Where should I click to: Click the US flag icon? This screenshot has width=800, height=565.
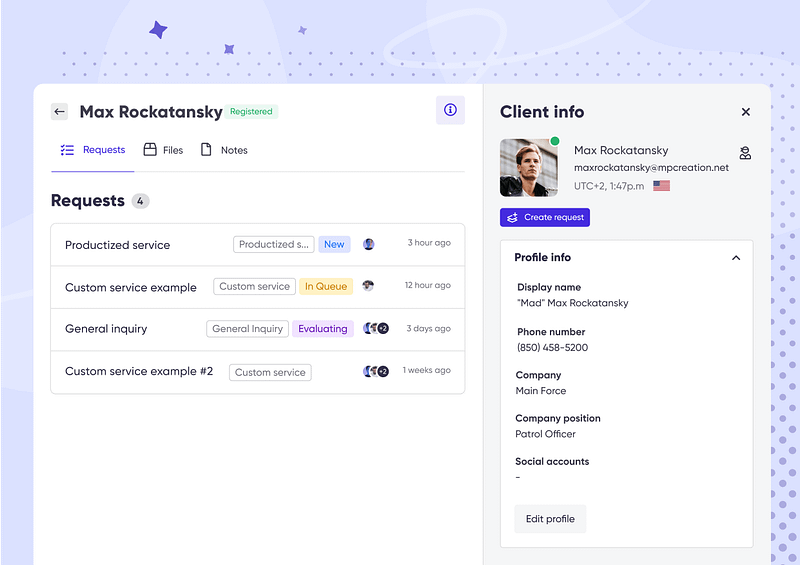pyautogui.click(x=661, y=186)
